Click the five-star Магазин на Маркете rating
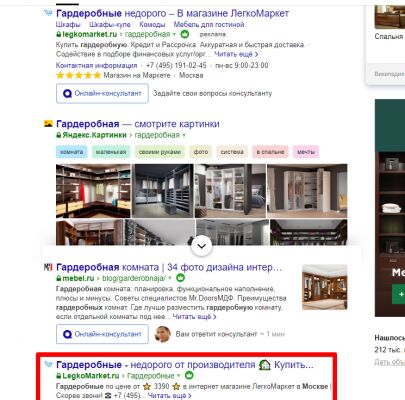 [78, 75]
